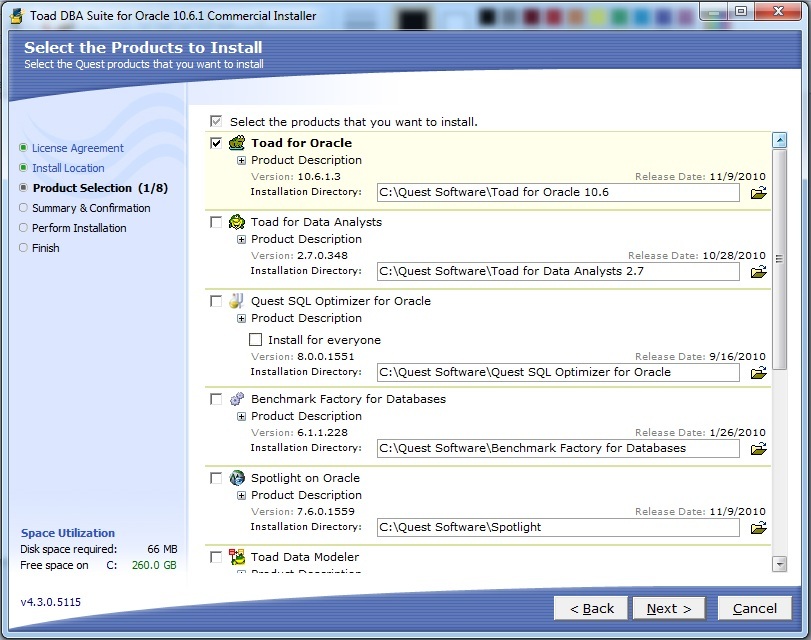The width and height of the screenshot is (811, 640).
Task: Click the Toad for Data Analysts frog icon
Action: tap(237, 222)
